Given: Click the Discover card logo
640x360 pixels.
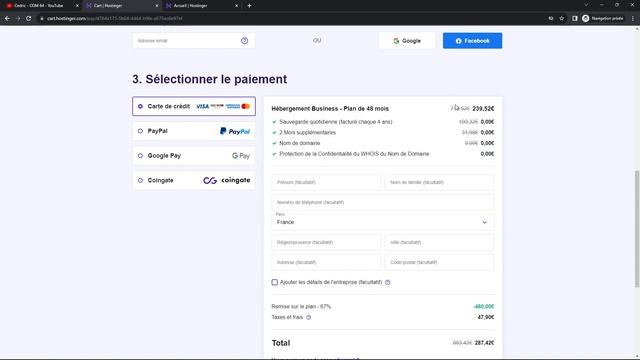Looking at the screenshot, I should pyautogui.click(x=217, y=106).
